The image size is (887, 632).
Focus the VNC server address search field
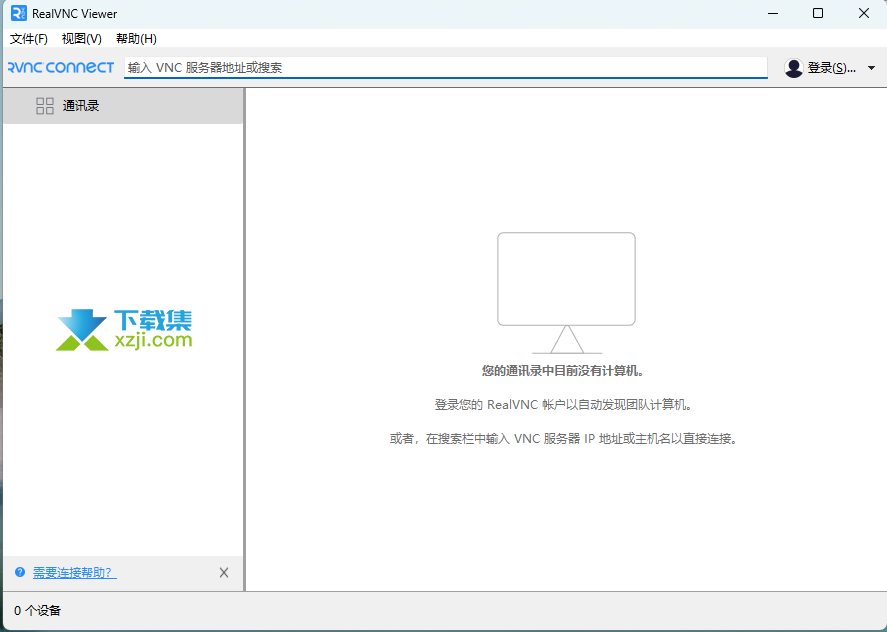coord(446,68)
